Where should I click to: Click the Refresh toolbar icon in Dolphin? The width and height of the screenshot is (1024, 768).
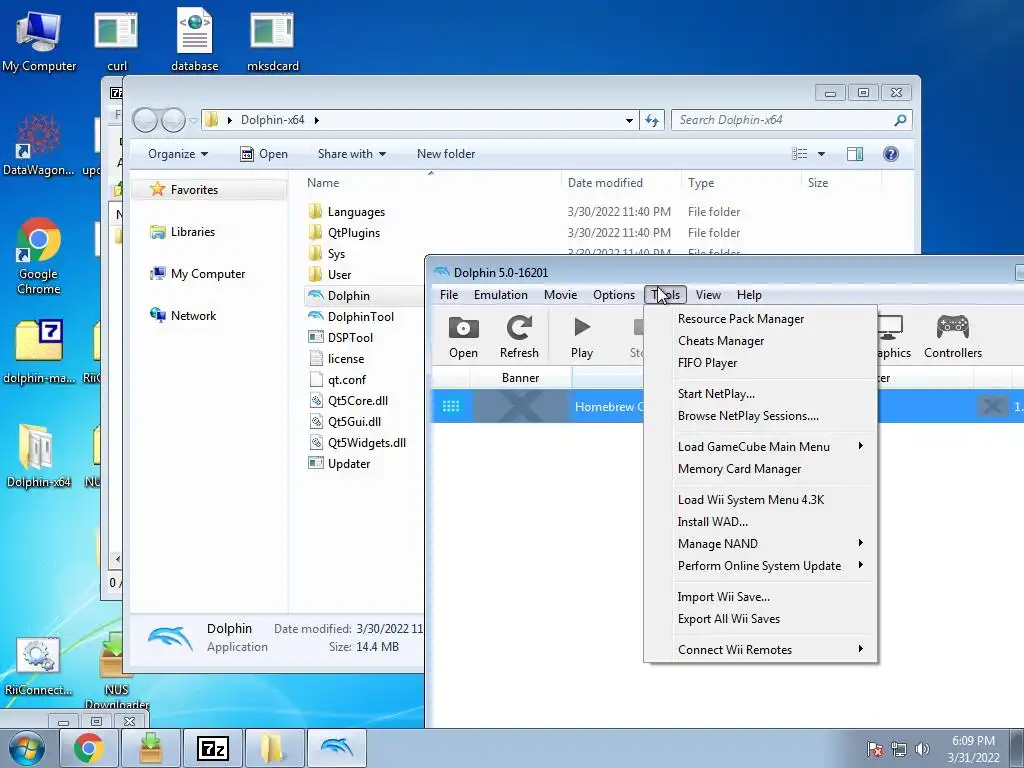point(519,337)
